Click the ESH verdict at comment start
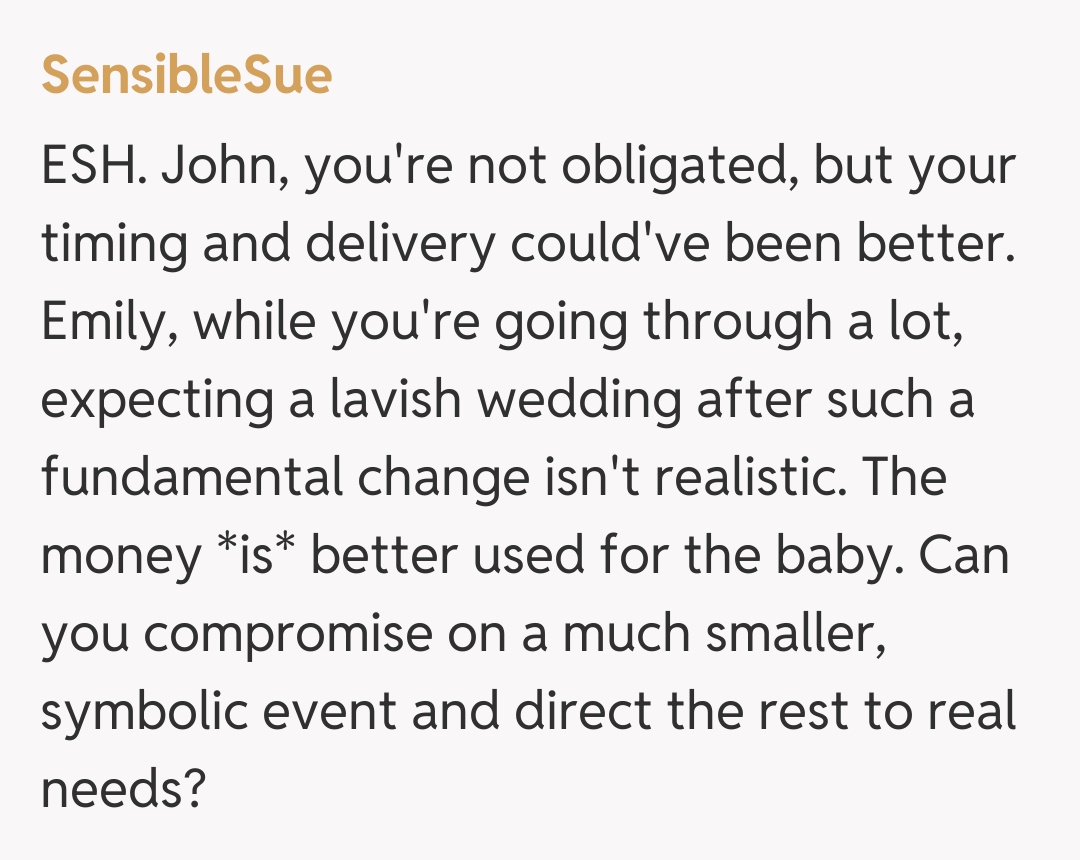The image size is (1080, 860). pyautogui.click(x=94, y=169)
